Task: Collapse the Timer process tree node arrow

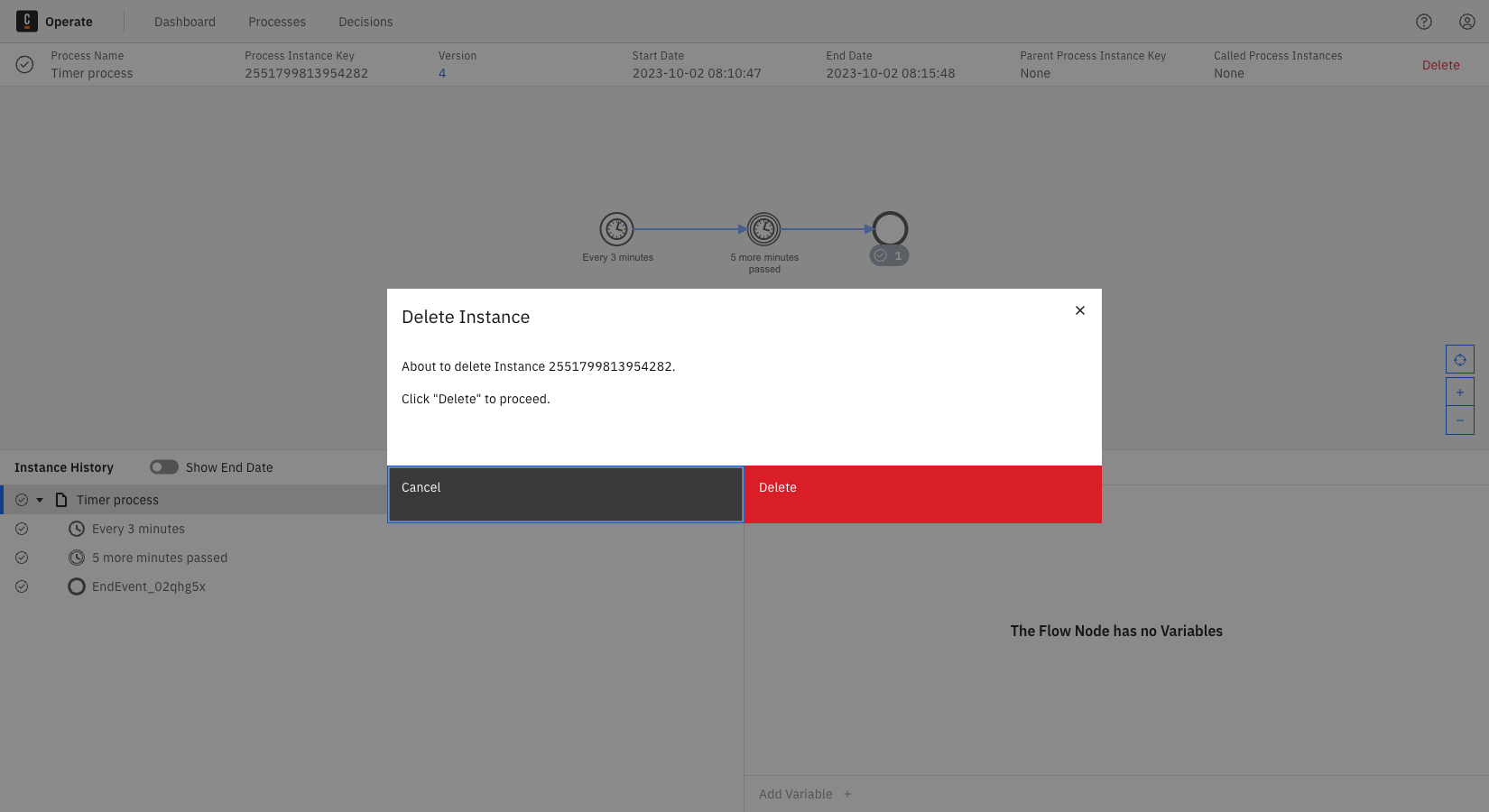Action: tap(40, 500)
